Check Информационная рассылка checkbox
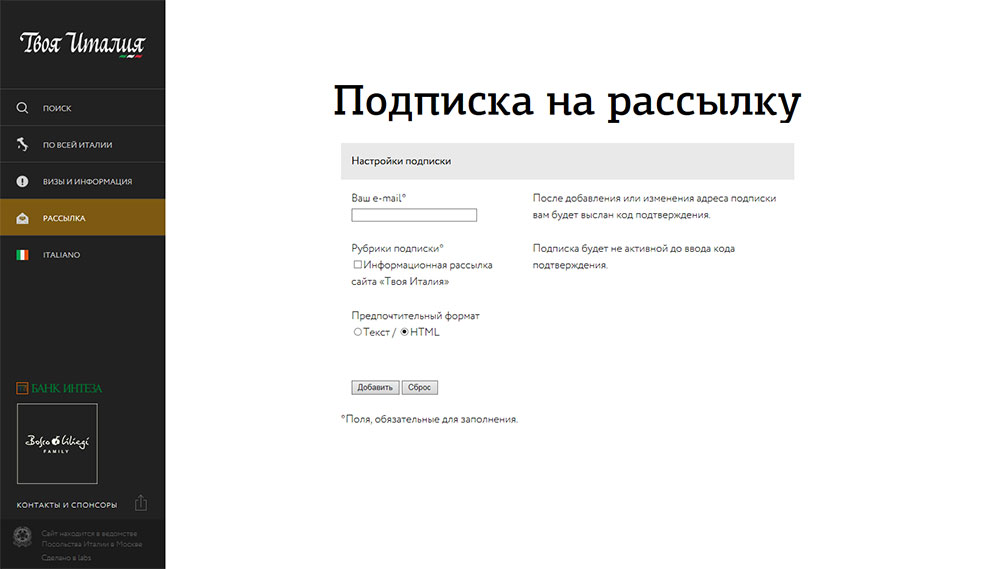 tap(358, 264)
